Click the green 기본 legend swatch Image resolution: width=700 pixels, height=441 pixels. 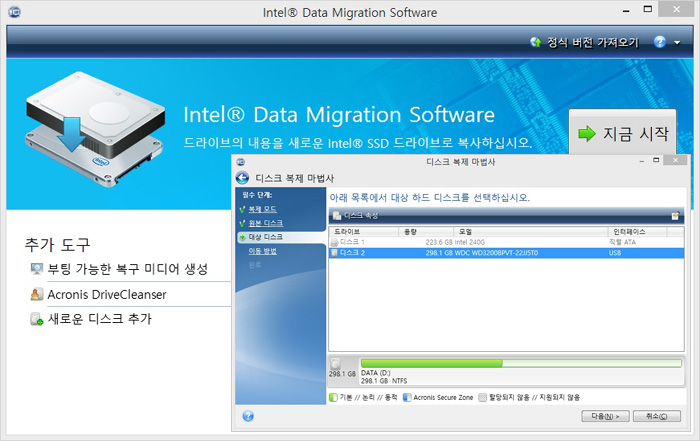tap(333, 397)
